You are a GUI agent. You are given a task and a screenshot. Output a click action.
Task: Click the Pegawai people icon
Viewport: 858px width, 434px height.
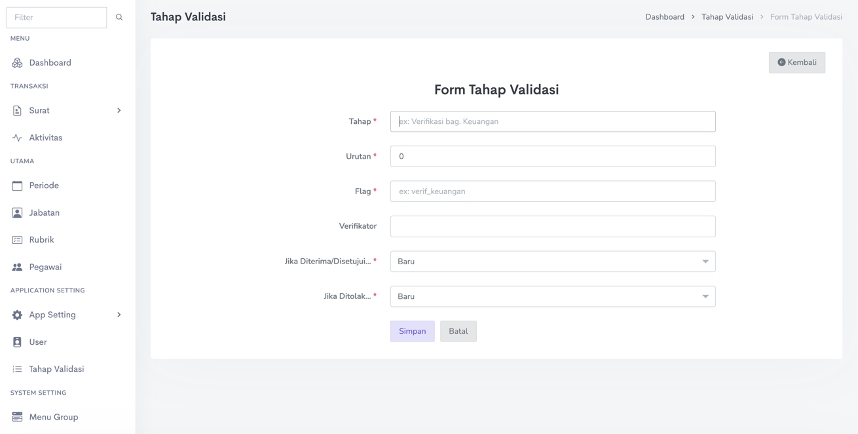click(17, 266)
